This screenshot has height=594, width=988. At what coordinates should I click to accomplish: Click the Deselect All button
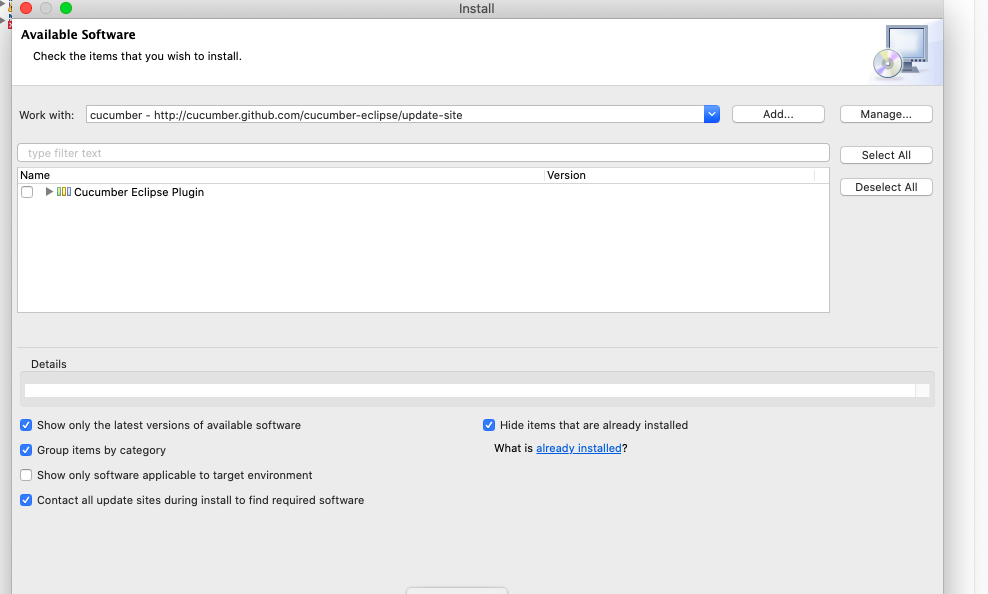pyautogui.click(x=886, y=187)
